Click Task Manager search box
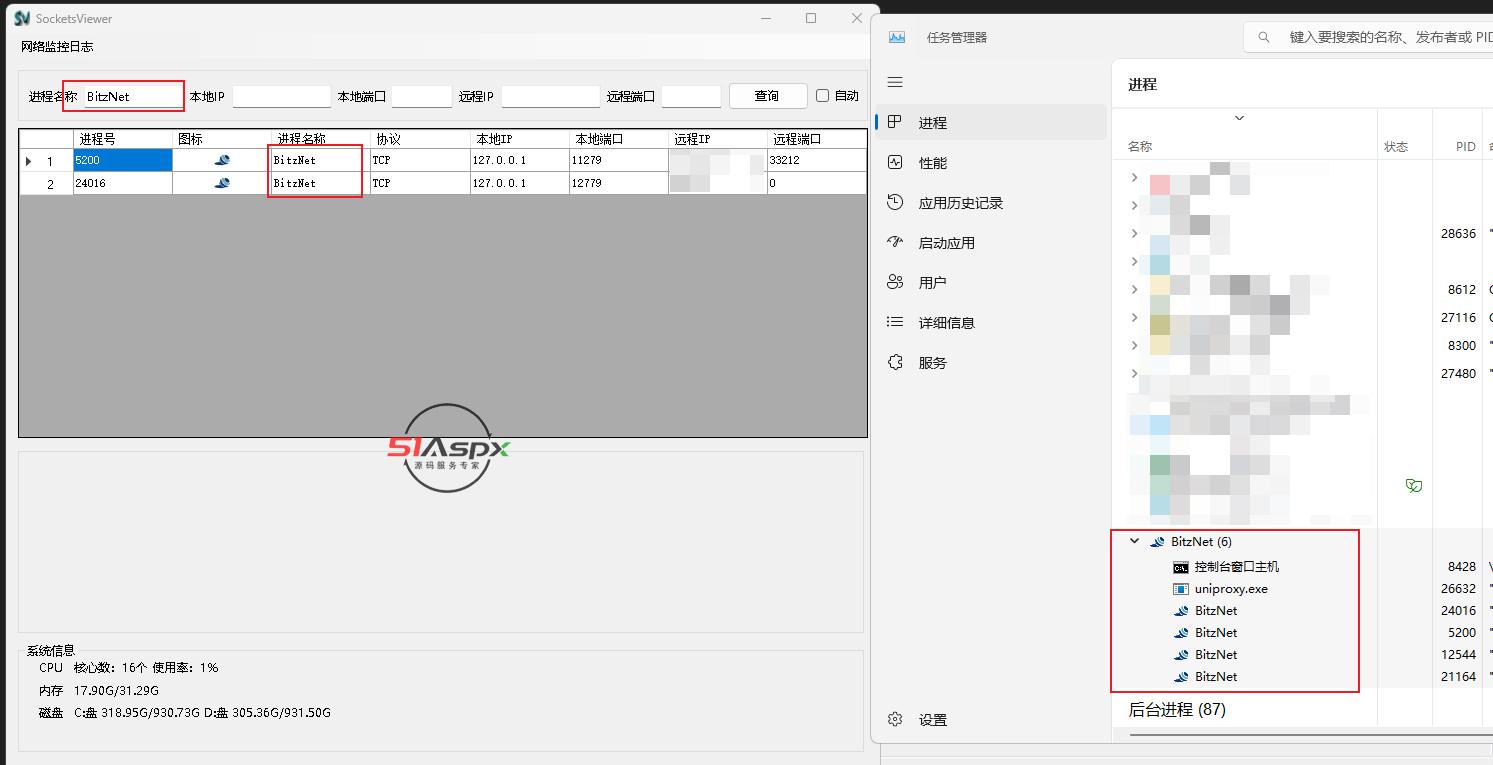 tap(1368, 37)
